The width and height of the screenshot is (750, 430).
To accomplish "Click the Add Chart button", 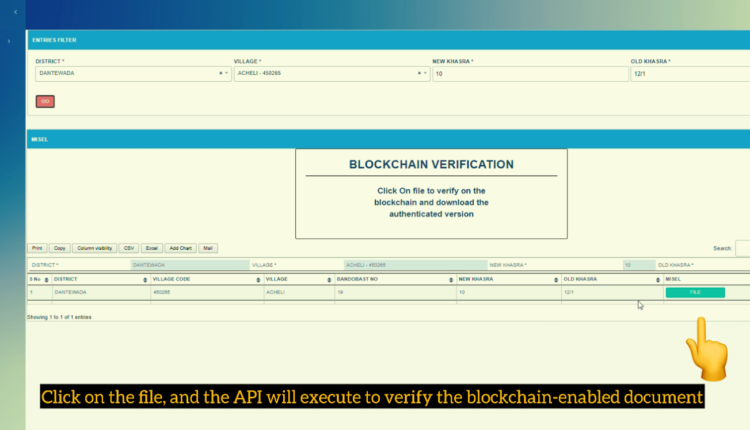I will point(181,248).
